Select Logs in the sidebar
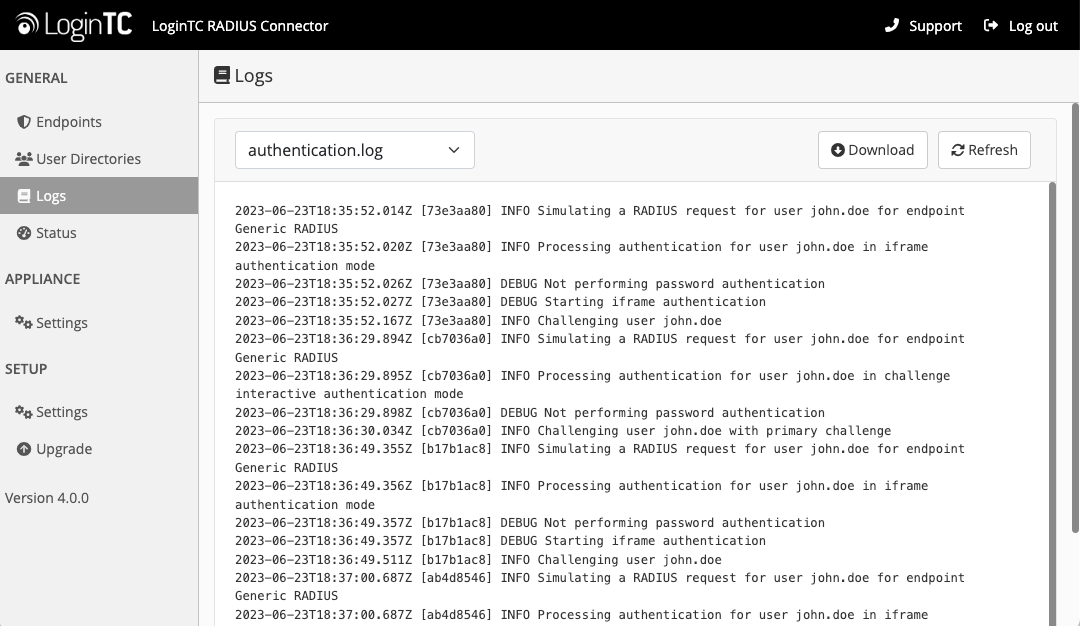The image size is (1080, 626). (99, 196)
